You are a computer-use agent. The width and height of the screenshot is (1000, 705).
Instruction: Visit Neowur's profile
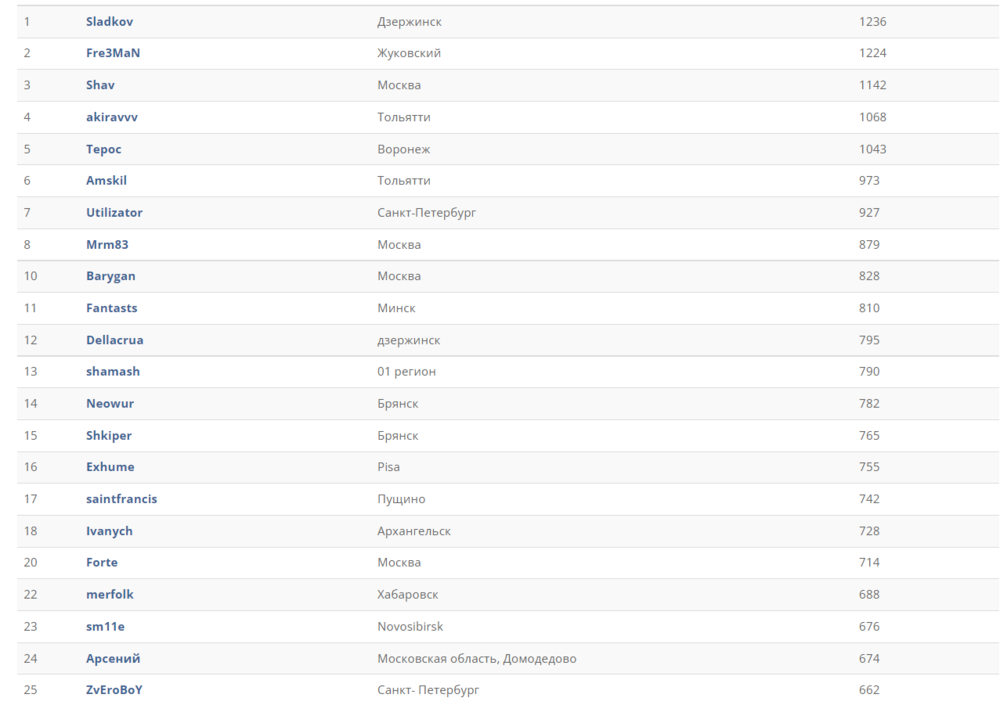[110, 404]
